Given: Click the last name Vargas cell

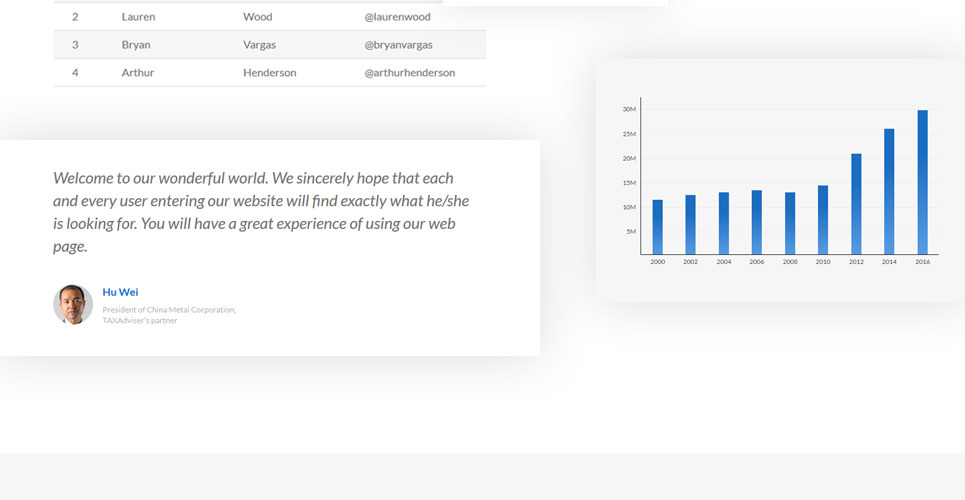Looking at the screenshot, I should coord(259,45).
